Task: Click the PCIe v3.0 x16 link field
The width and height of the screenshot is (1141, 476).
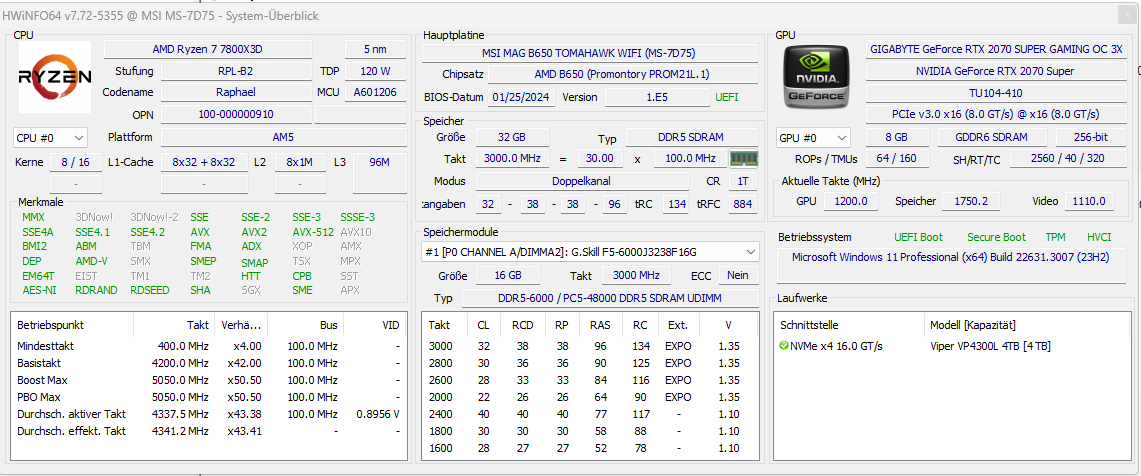Action: coord(996,114)
